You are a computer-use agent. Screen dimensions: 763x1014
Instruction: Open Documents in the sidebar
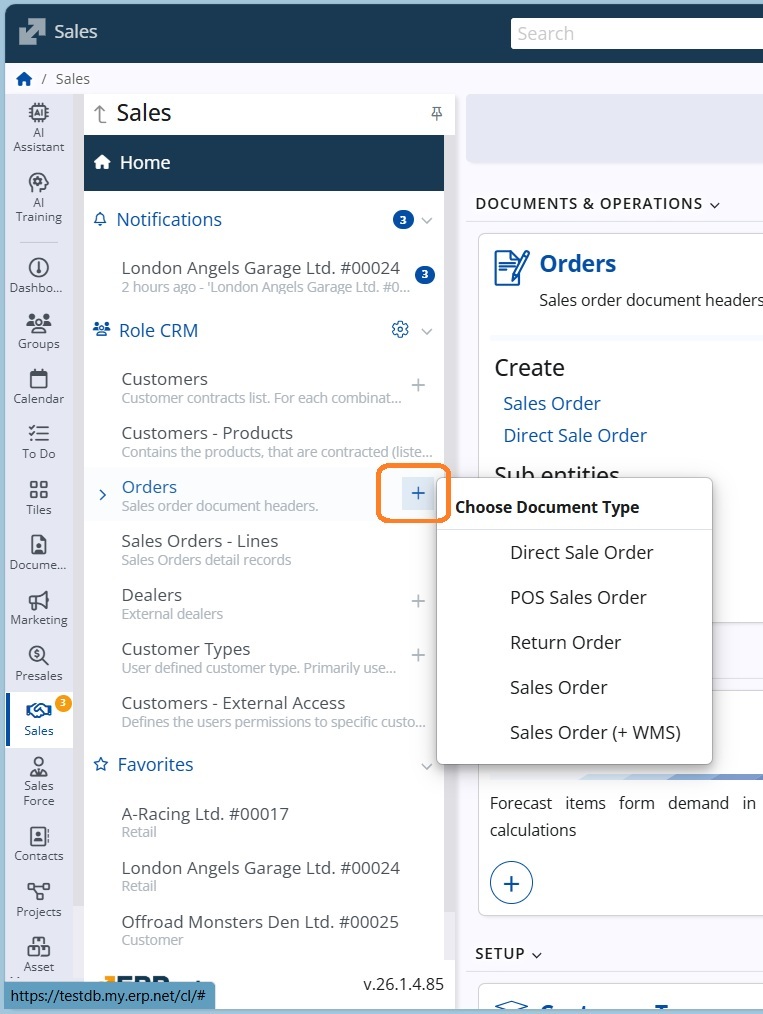coord(39,552)
